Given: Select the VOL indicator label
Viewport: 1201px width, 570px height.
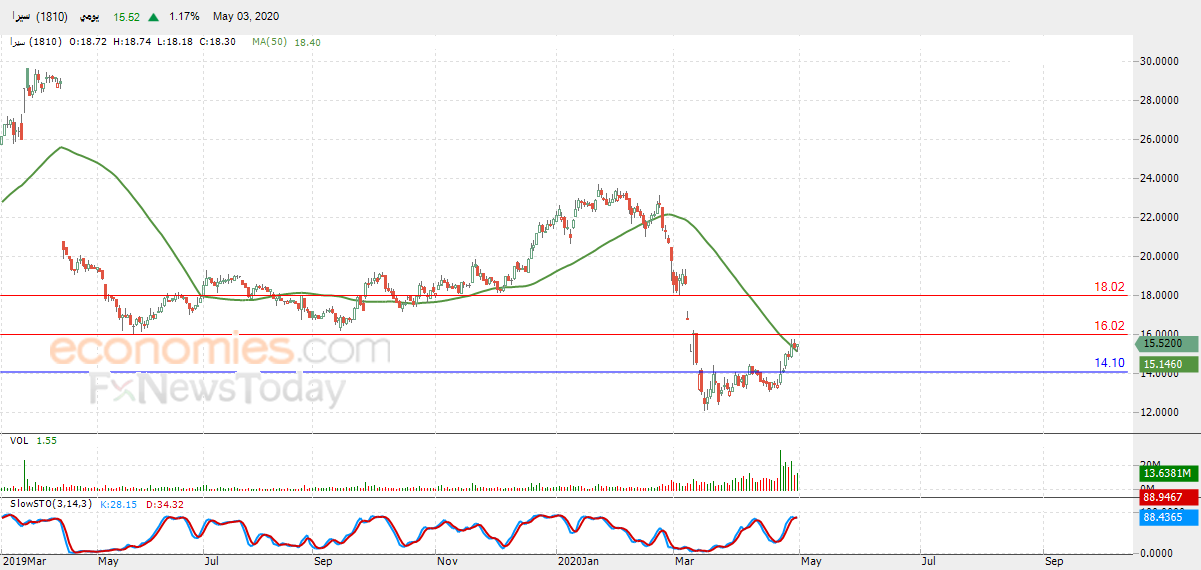Looking at the screenshot, I should 18,440.
